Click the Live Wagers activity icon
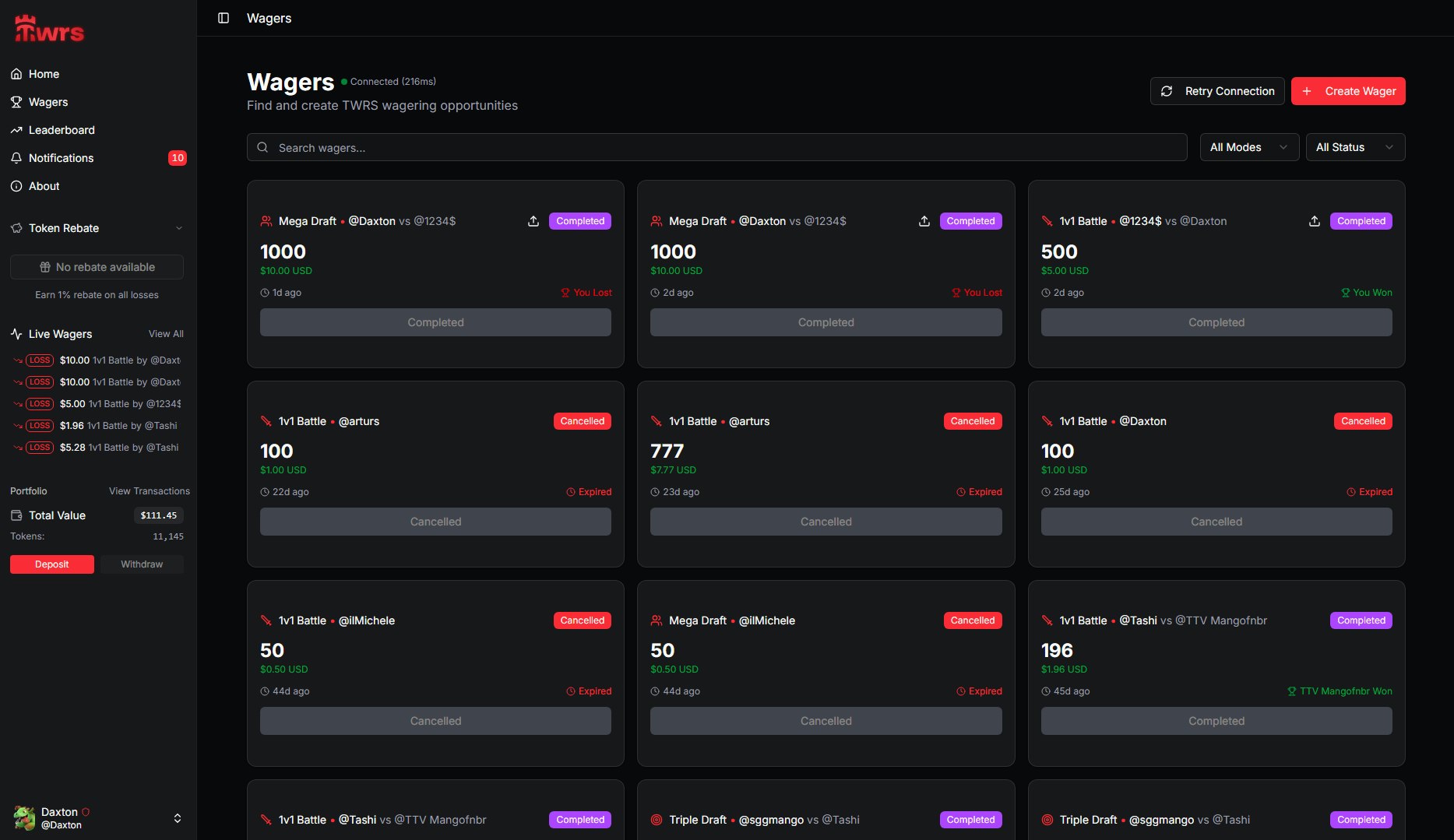This screenshot has height=840, width=1454. point(16,334)
